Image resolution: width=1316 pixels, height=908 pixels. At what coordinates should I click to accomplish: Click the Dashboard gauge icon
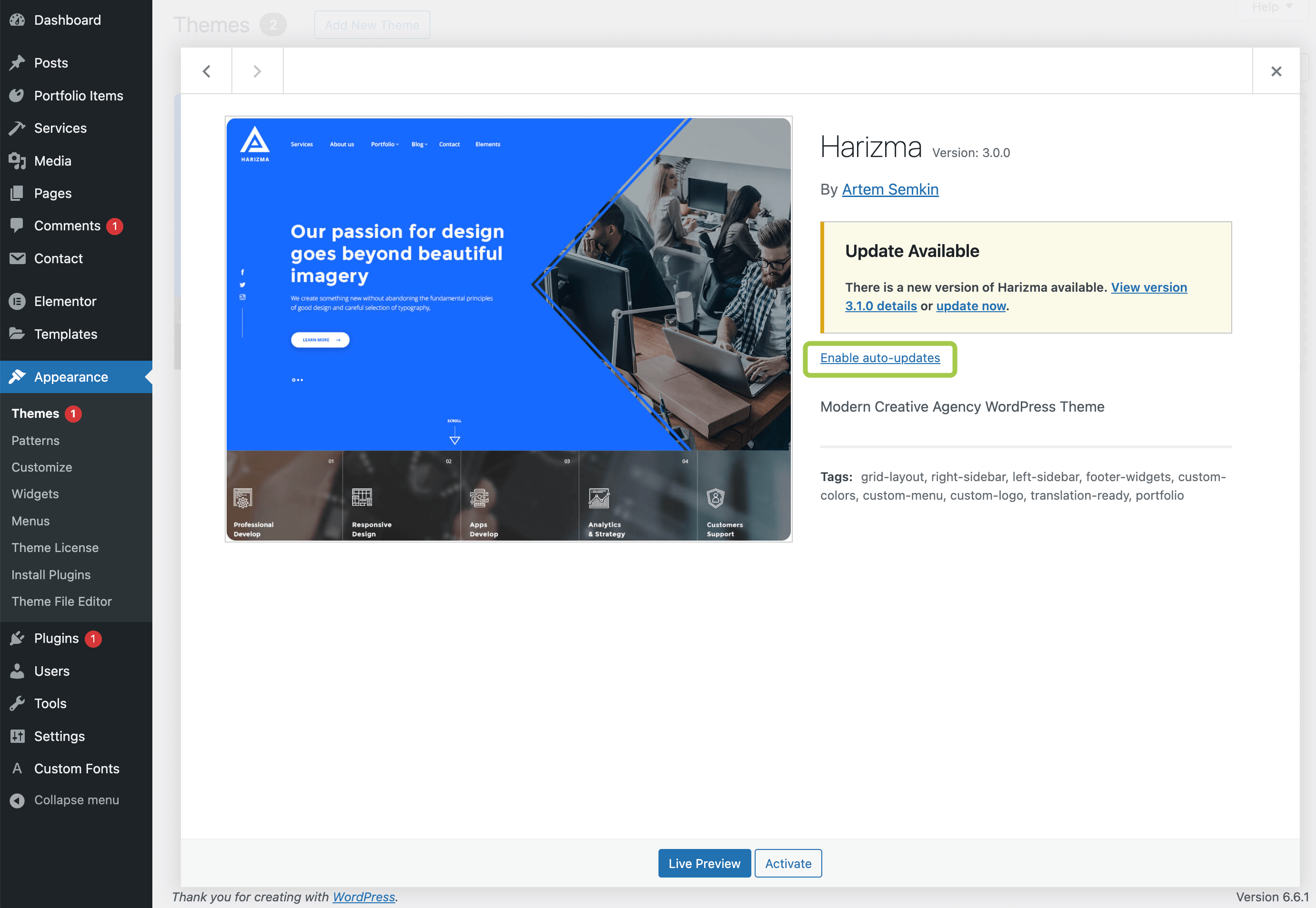point(17,20)
